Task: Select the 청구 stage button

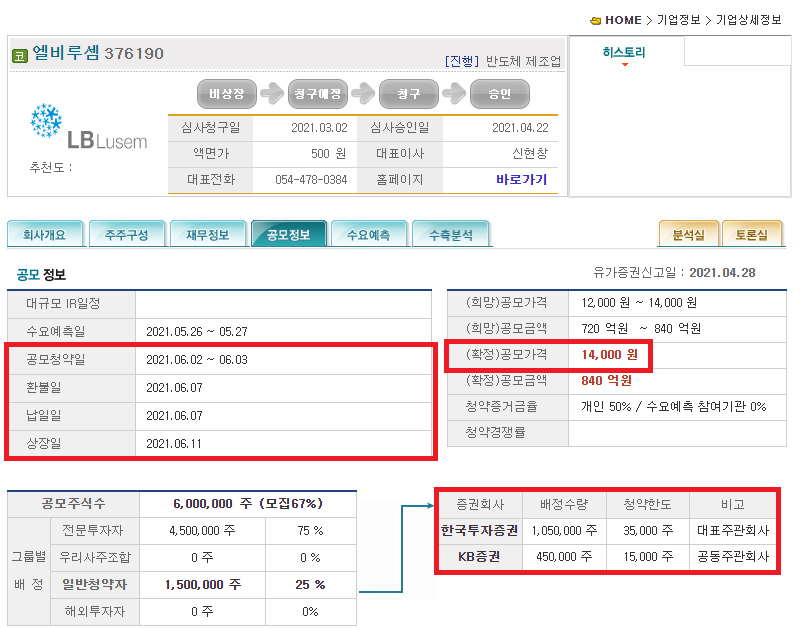Action: point(409,94)
